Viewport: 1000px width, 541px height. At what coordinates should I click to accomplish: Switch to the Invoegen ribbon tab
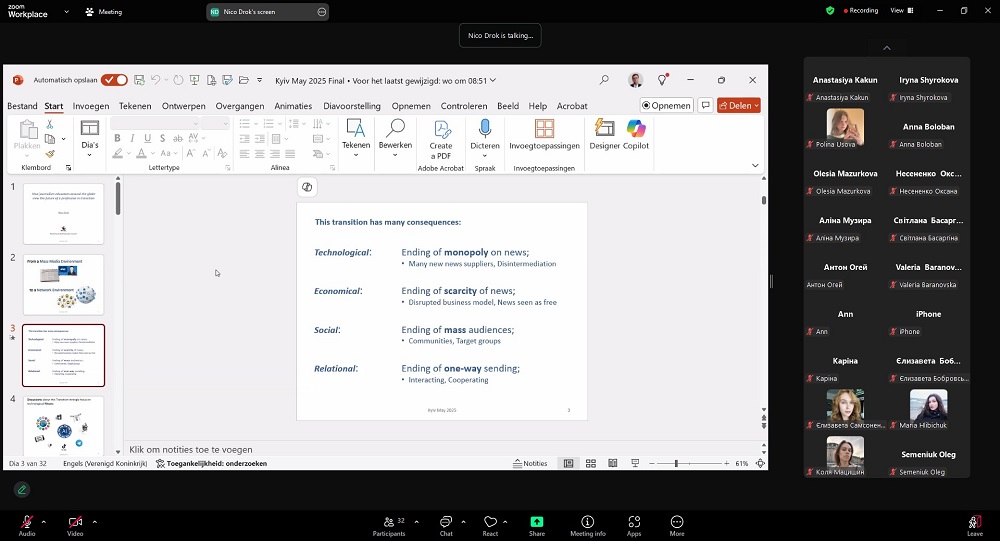[x=91, y=106]
